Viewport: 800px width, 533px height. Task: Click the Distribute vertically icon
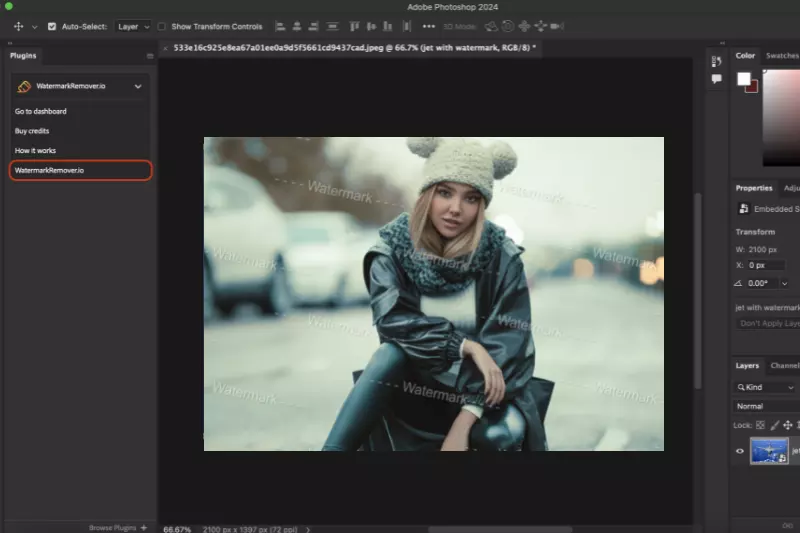(333, 27)
